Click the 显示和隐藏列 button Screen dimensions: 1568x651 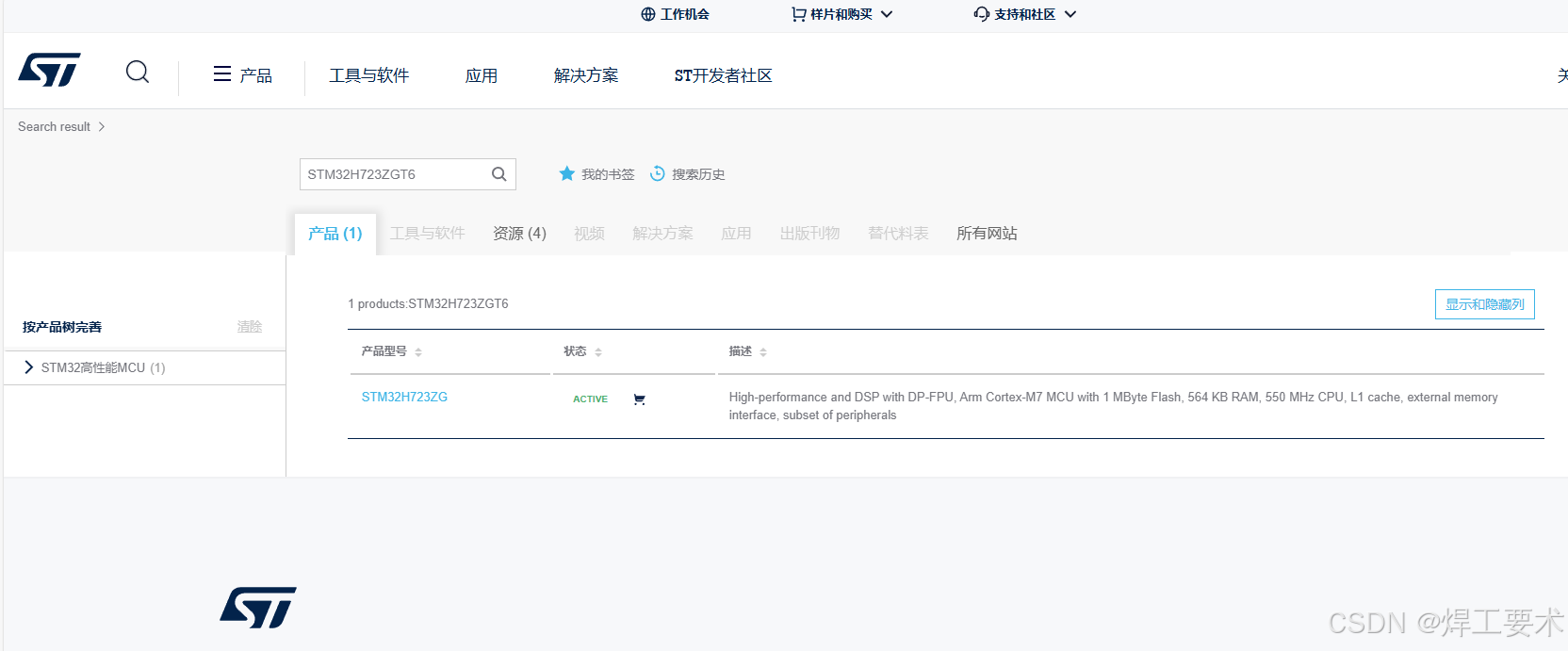[x=1485, y=304]
